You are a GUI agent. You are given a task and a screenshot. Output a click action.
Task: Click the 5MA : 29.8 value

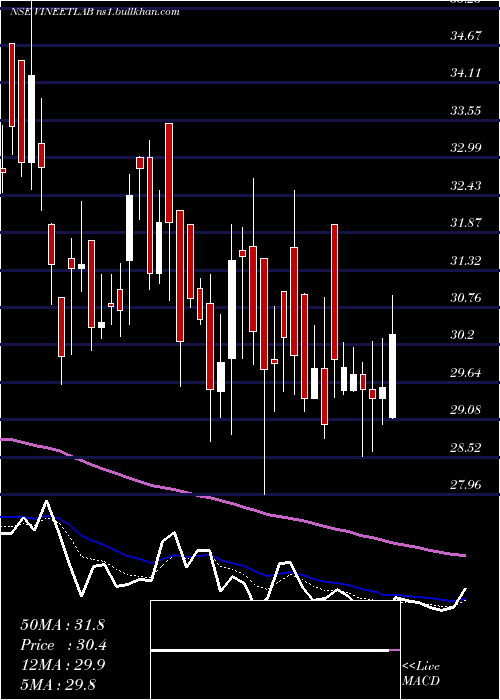tap(58, 684)
